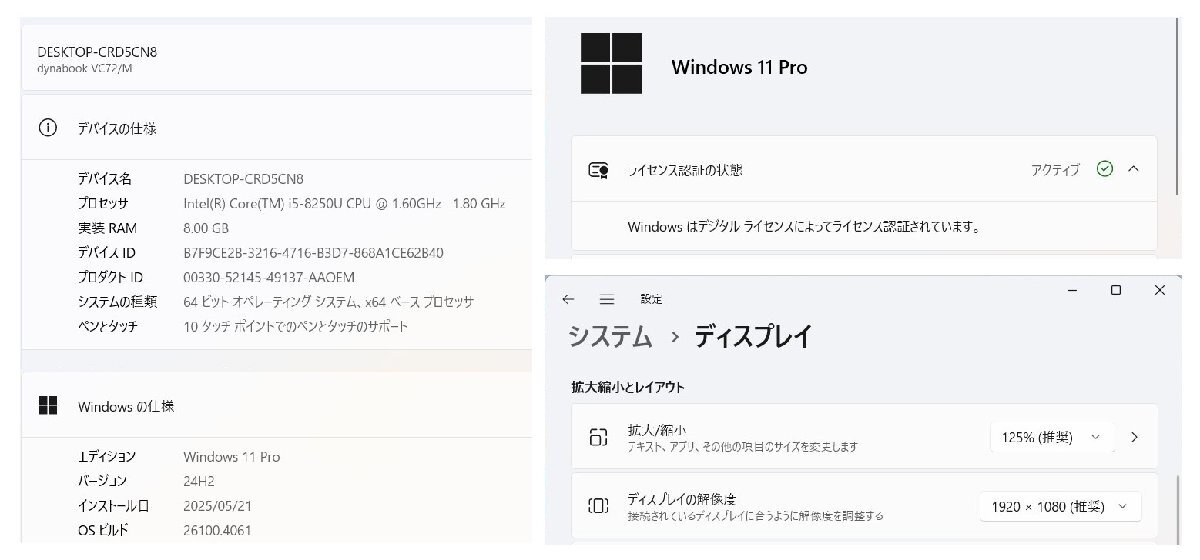
Task: Click the ディスプレイの解像度 row
Action: pos(864,507)
